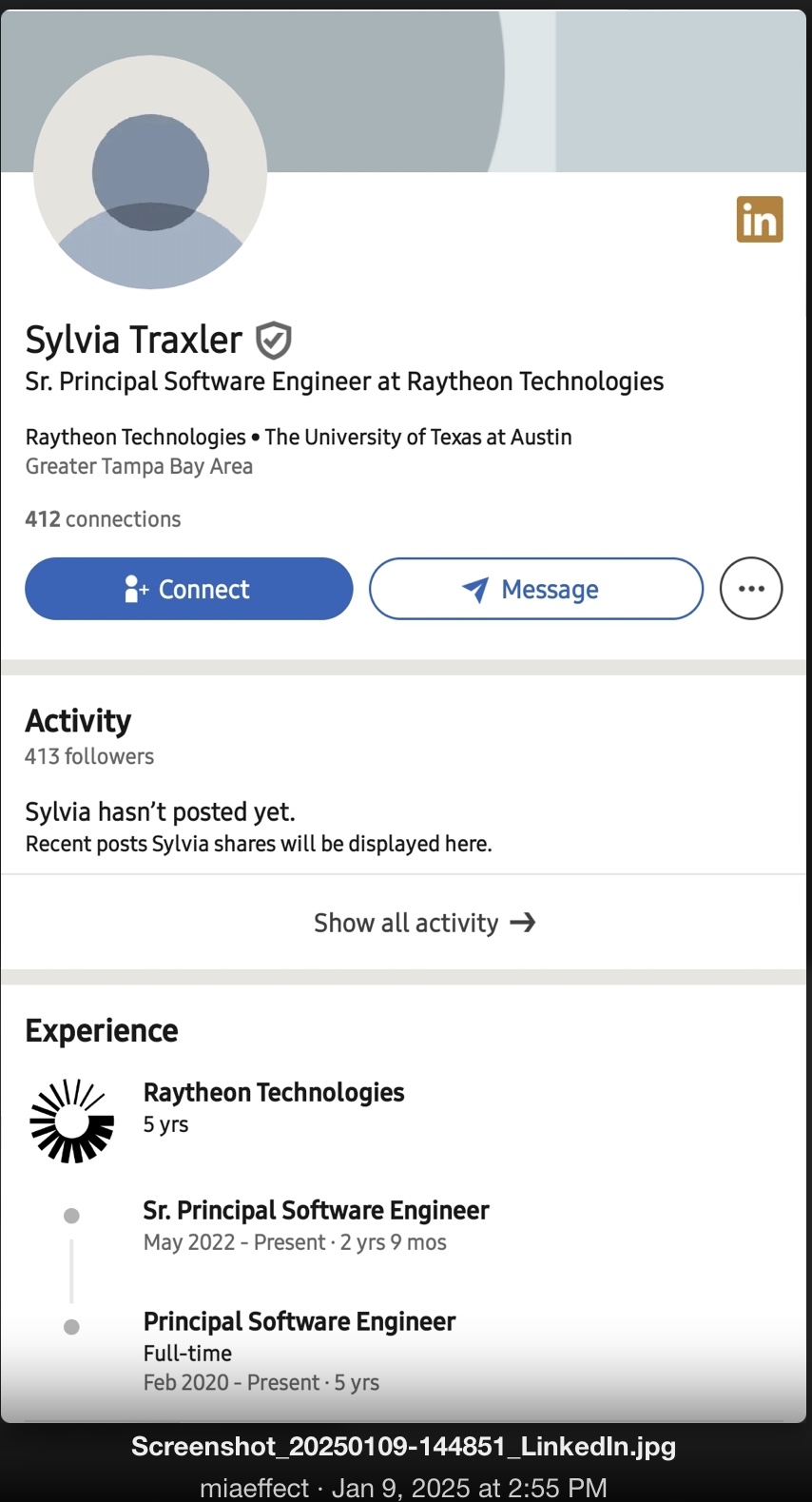Viewport: 812px width, 1502px height.
Task: Click the Show all activity text
Action: [406, 924]
